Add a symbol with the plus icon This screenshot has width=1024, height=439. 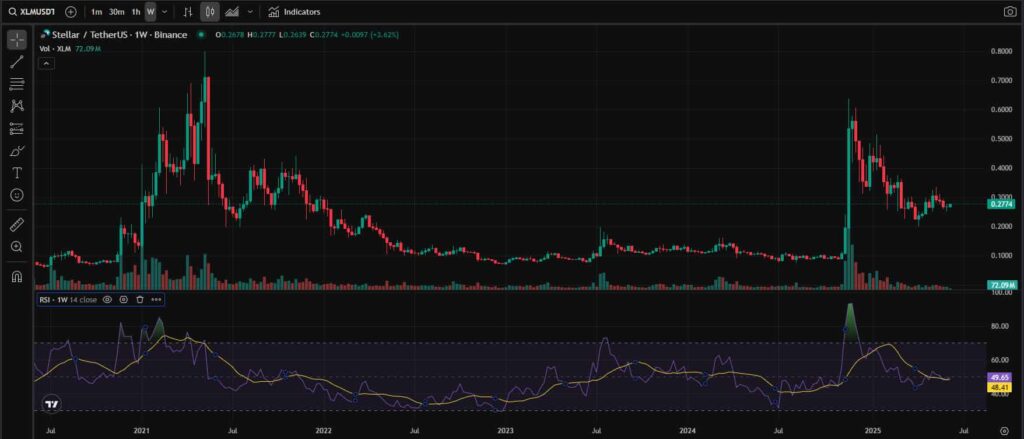(71, 12)
